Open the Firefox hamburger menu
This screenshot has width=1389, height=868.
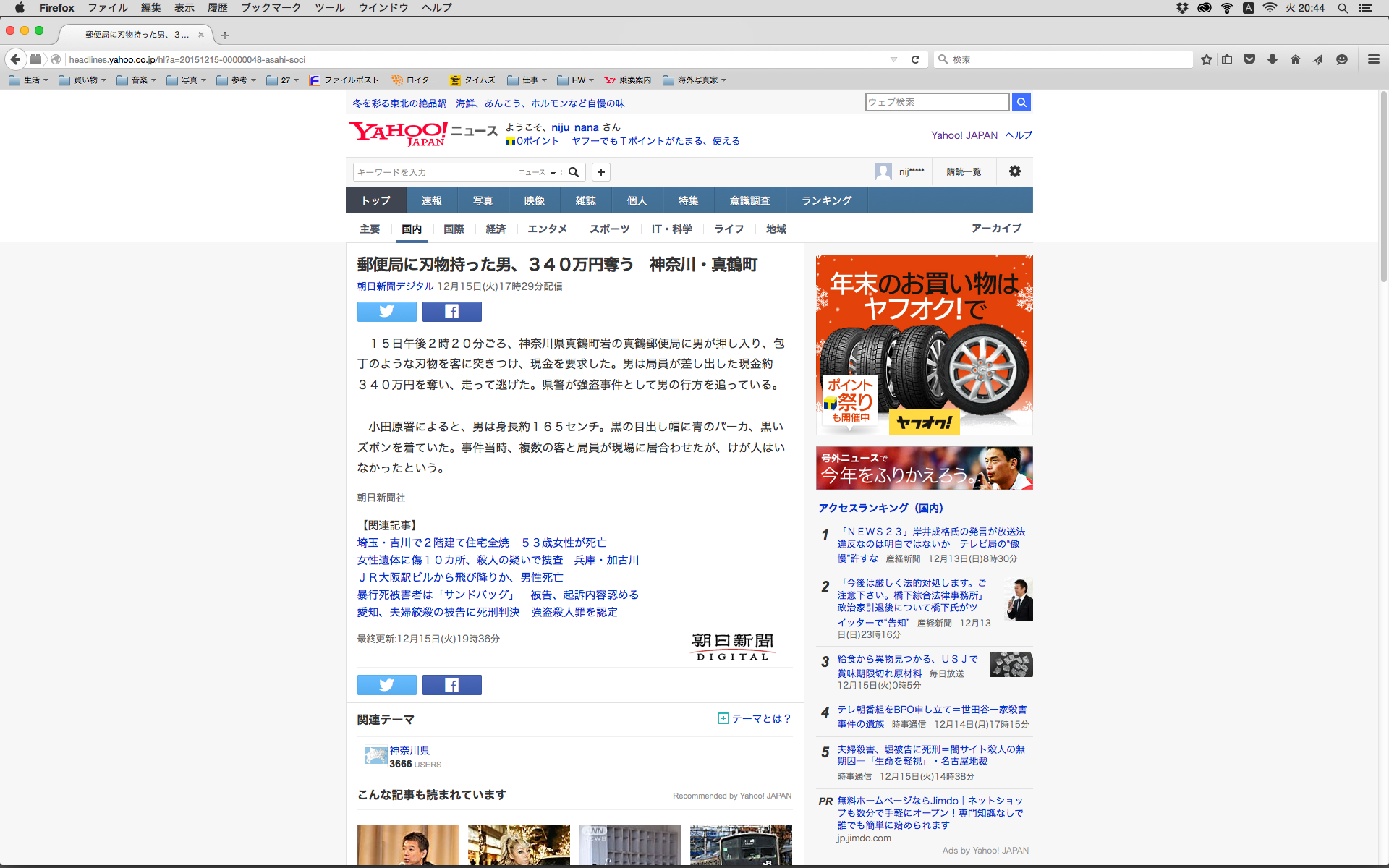[1373, 59]
